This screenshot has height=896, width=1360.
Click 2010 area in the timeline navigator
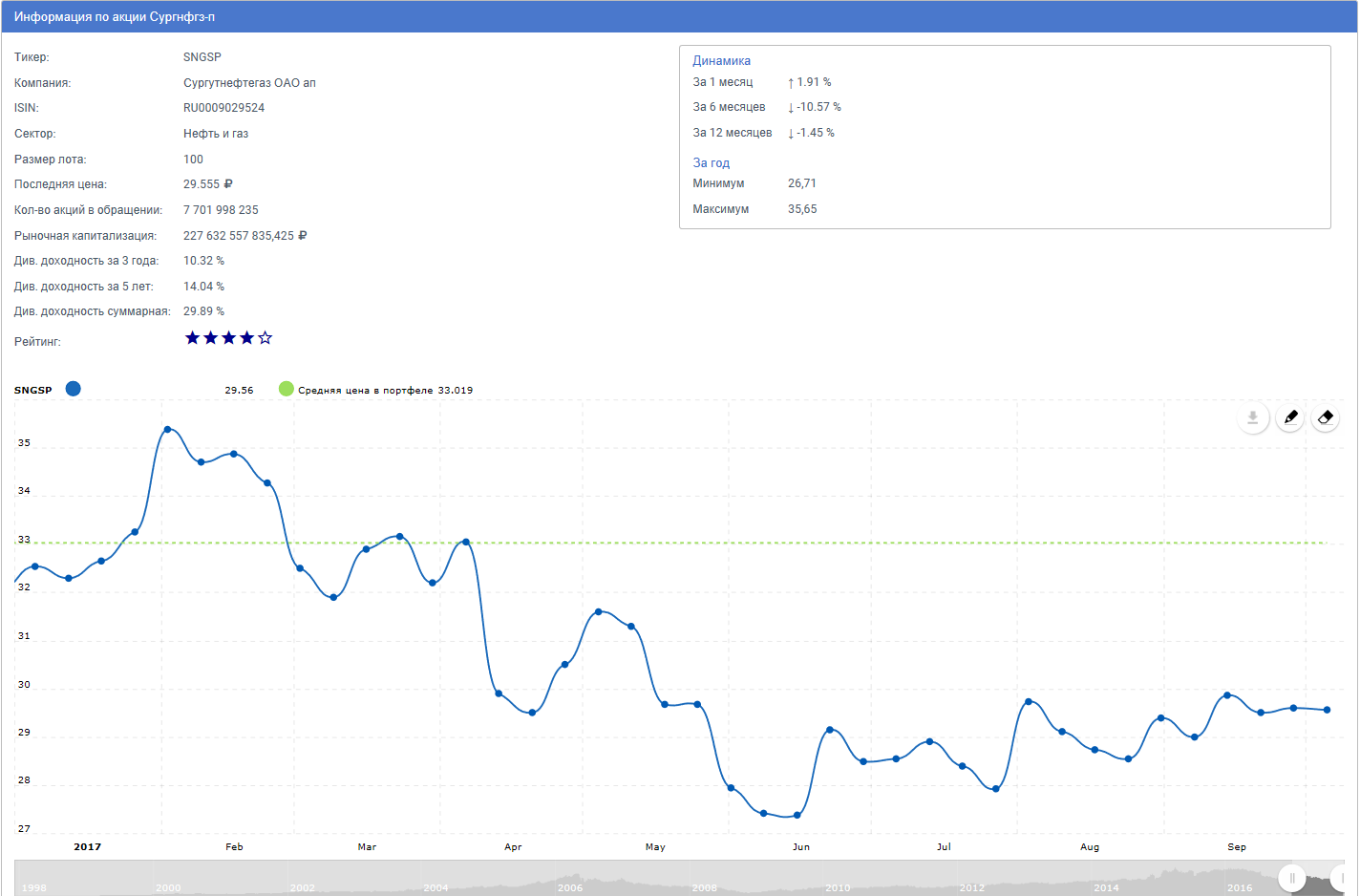pyautogui.click(x=838, y=886)
